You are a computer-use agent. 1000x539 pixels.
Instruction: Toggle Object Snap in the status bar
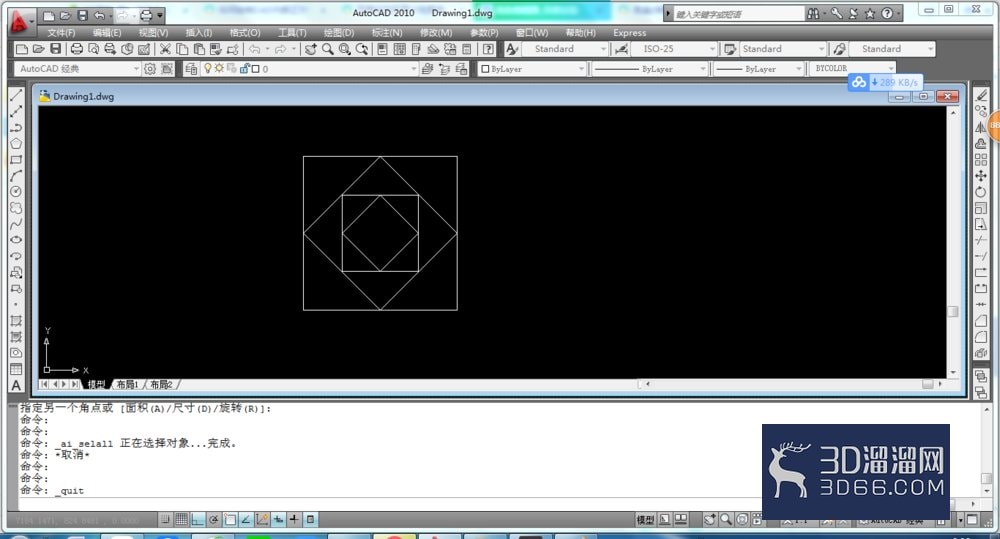click(x=230, y=520)
